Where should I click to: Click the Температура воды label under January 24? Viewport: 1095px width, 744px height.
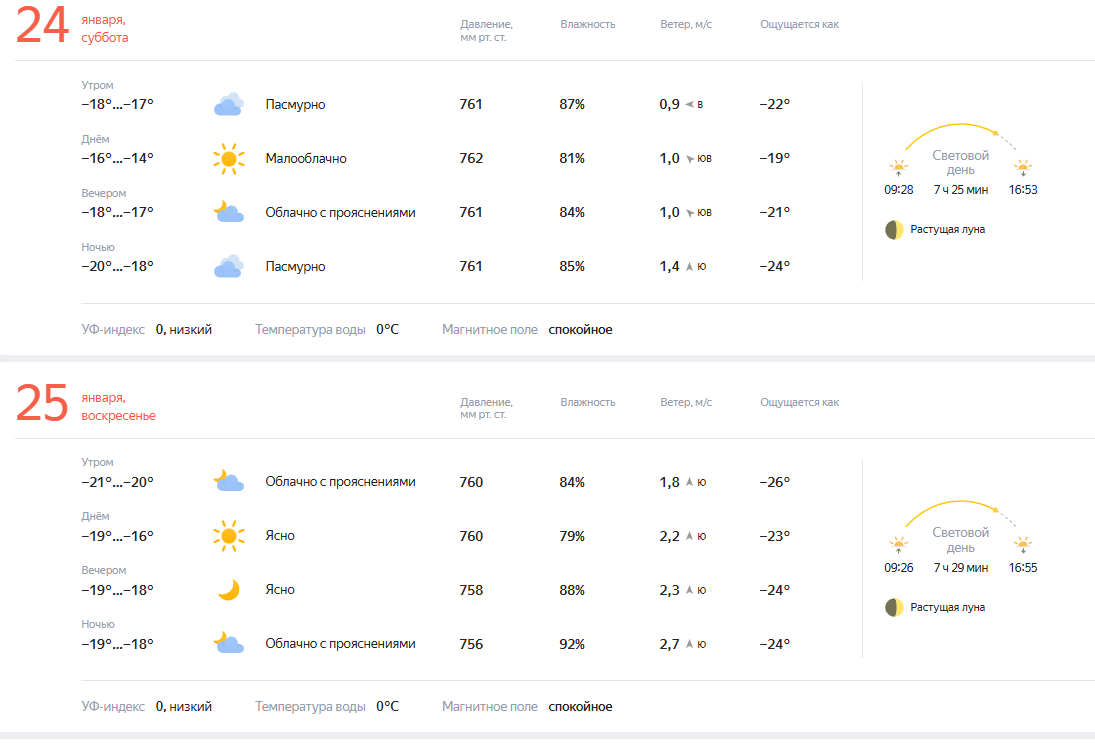point(310,329)
